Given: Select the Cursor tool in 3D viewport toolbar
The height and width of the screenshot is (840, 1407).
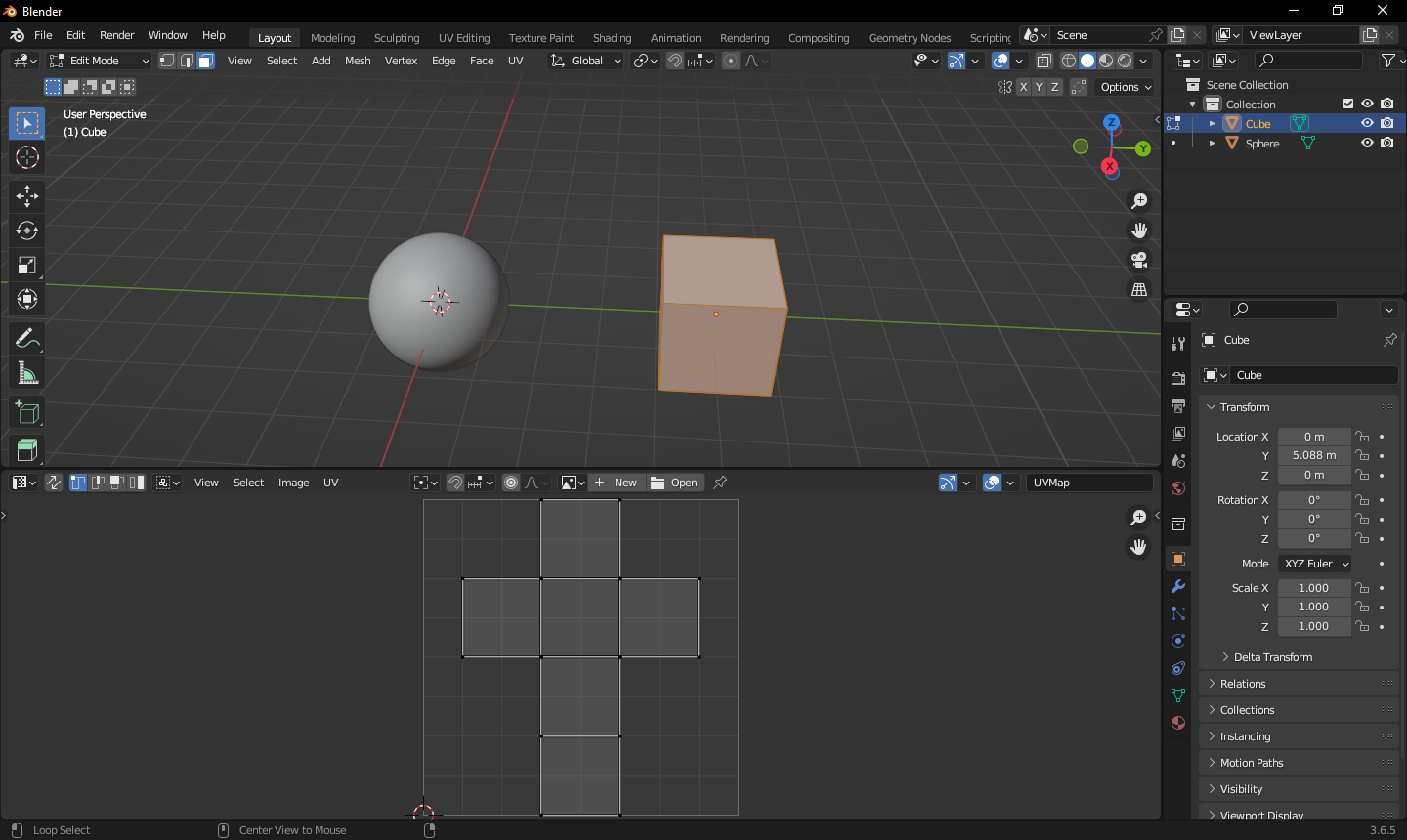Looking at the screenshot, I should 27,157.
